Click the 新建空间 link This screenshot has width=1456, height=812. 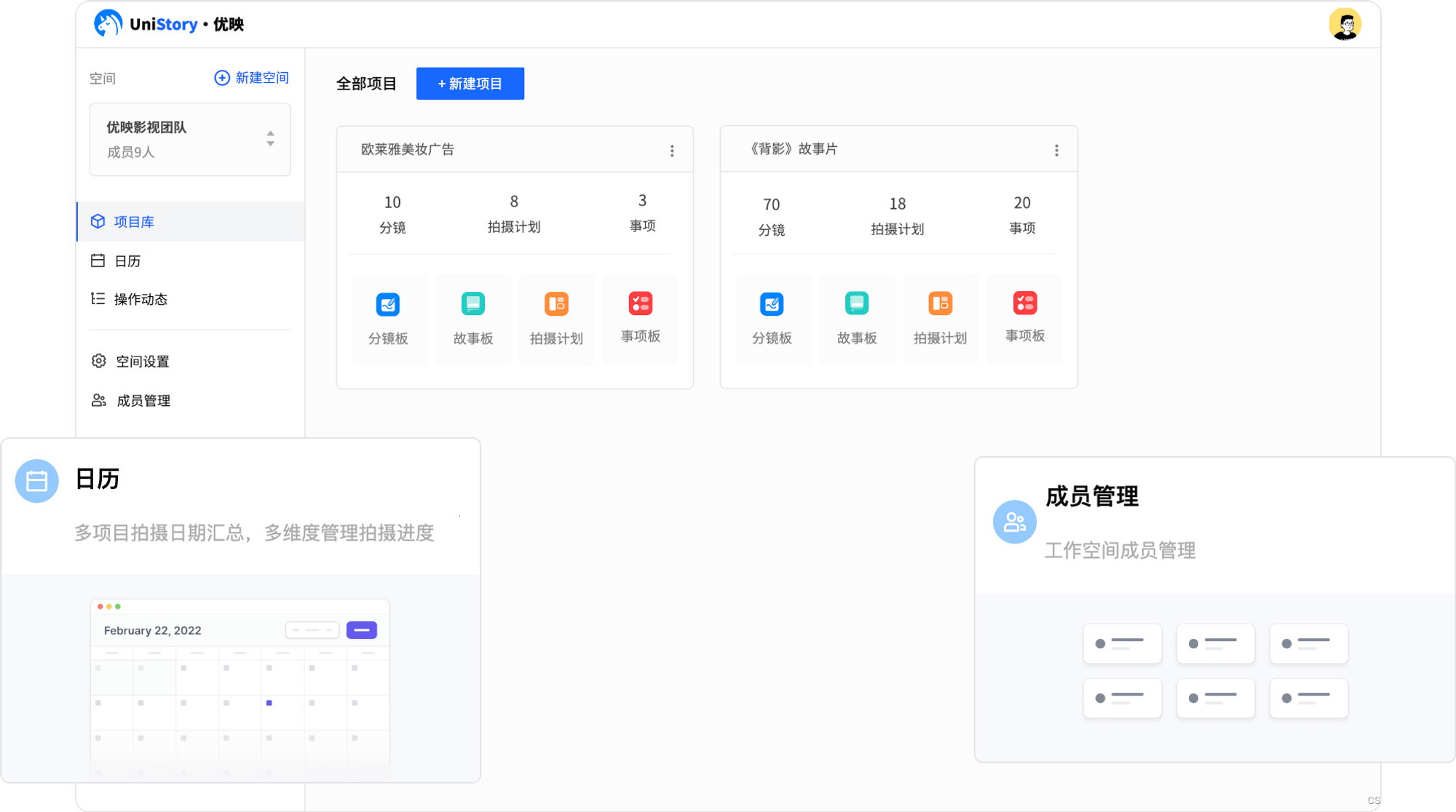coord(252,78)
